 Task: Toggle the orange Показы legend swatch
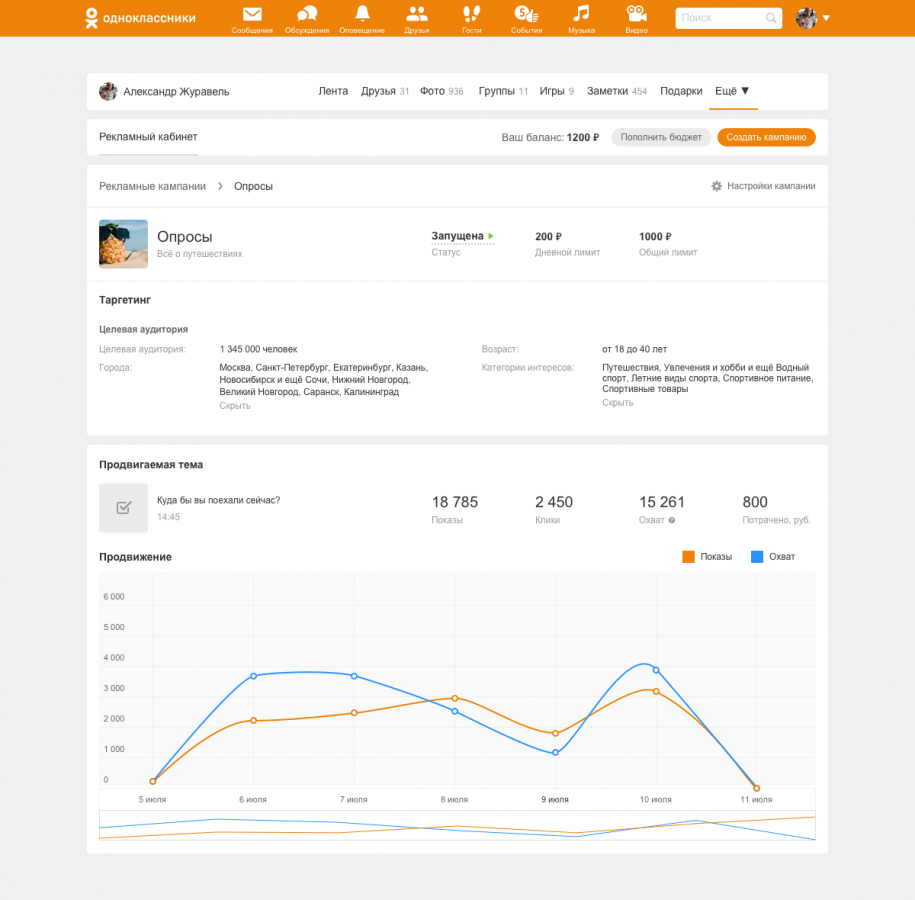tap(689, 557)
